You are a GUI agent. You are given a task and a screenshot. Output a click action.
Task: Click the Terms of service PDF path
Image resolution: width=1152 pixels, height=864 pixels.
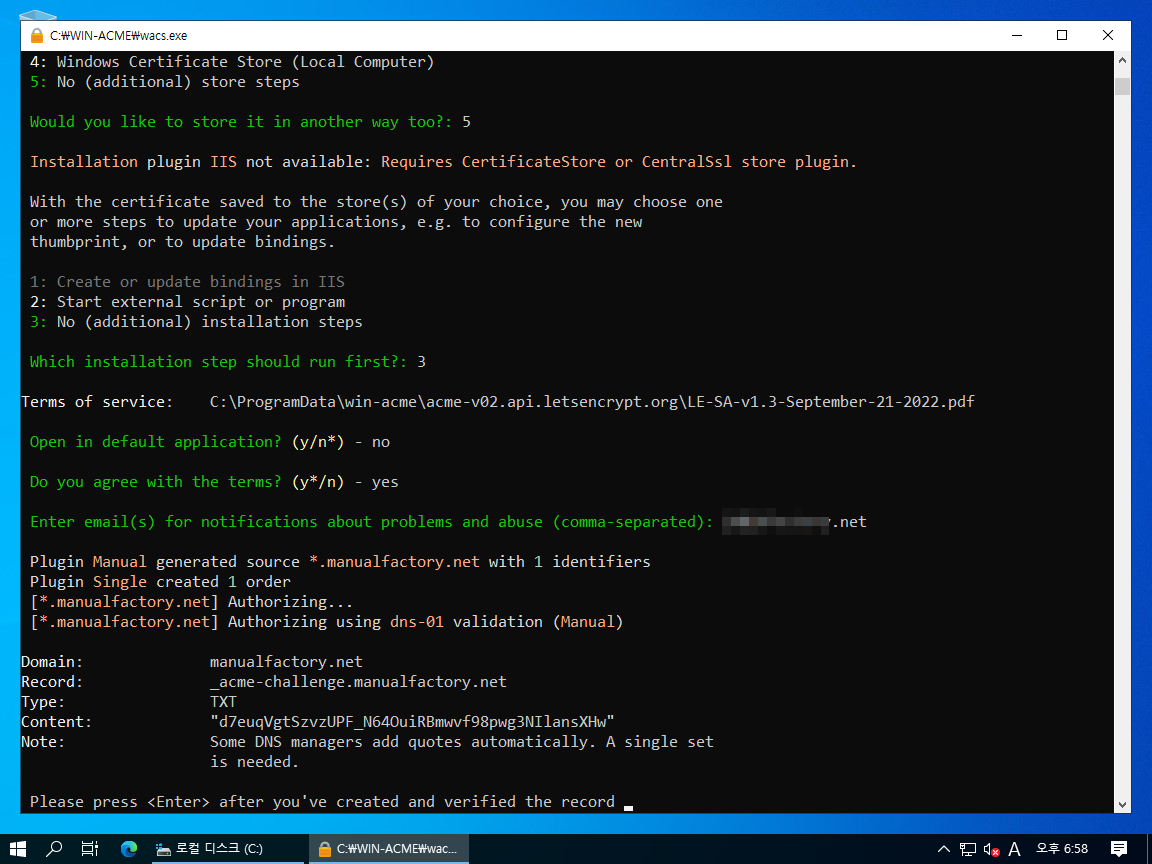(x=592, y=402)
